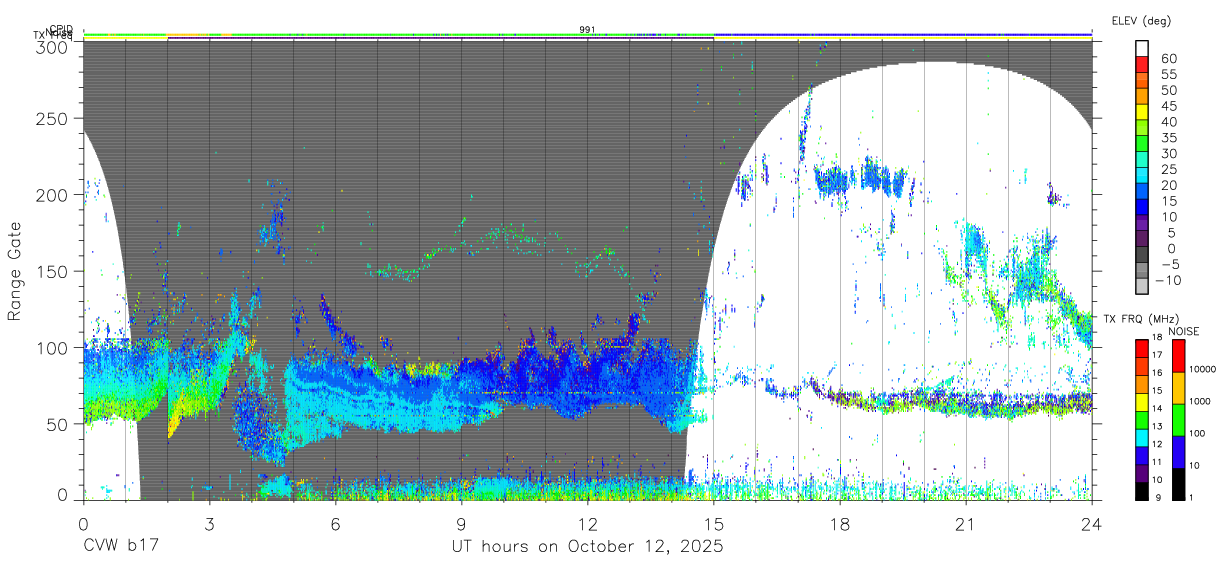Click the "30" label in the ELEV legend
Viewport: 1228px width, 567px height.
[1168, 153]
